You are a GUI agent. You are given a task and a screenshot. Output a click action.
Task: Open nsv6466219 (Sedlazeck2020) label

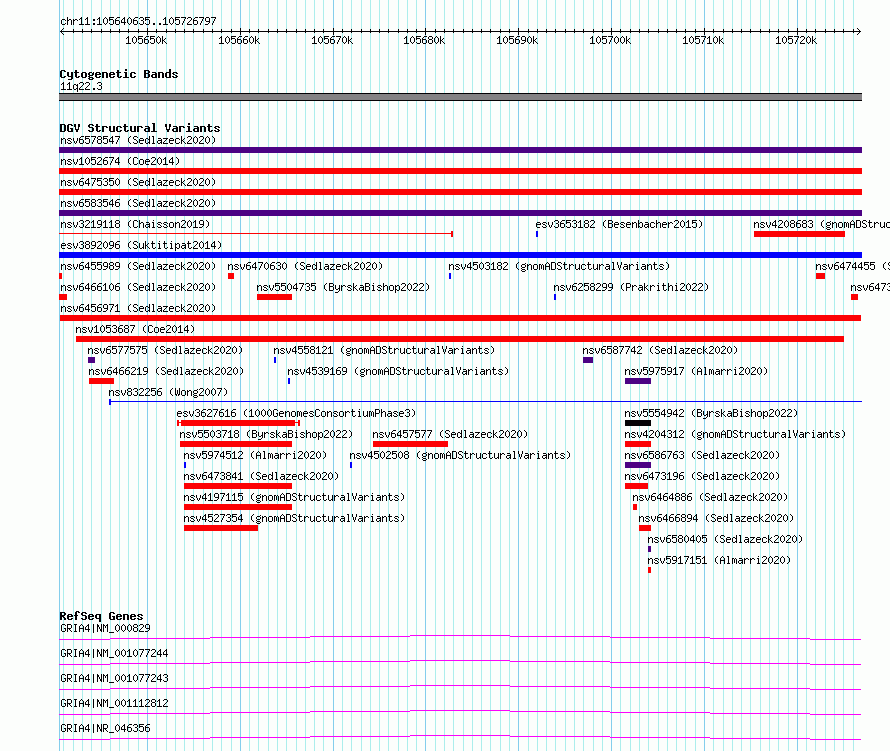(x=166, y=371)
